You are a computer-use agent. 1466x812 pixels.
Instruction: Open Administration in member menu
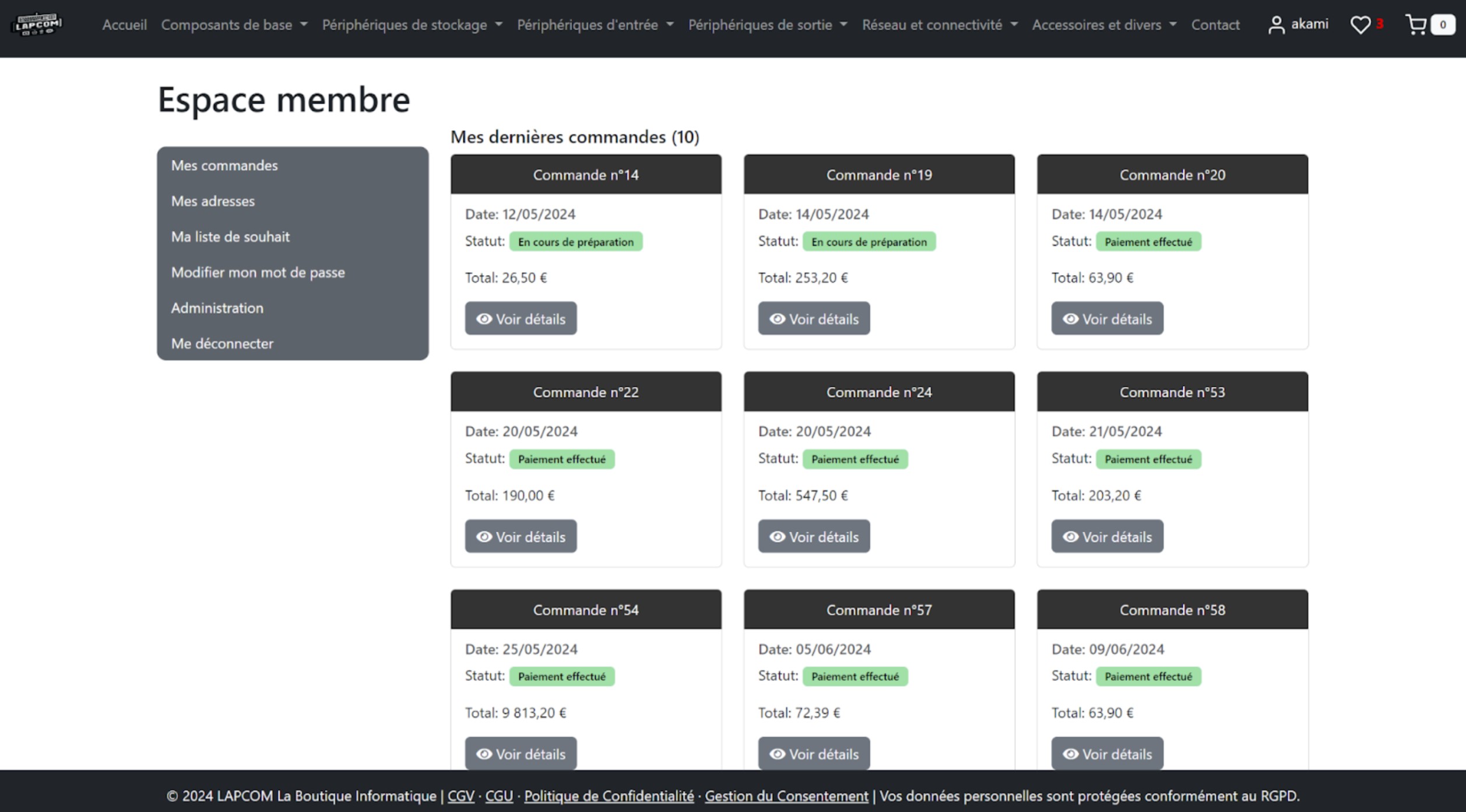[x=217, y=308]
